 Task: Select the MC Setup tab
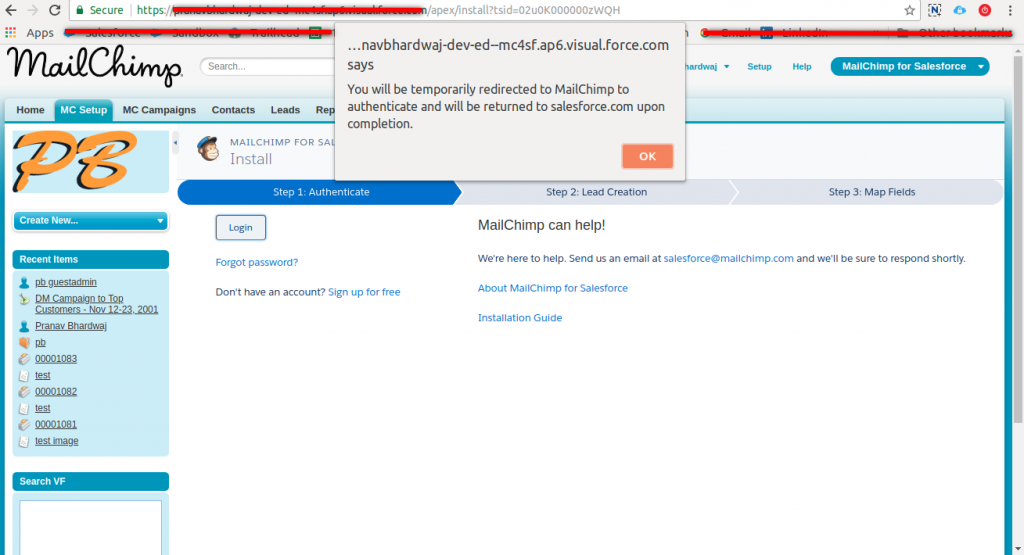click(84, 110)
